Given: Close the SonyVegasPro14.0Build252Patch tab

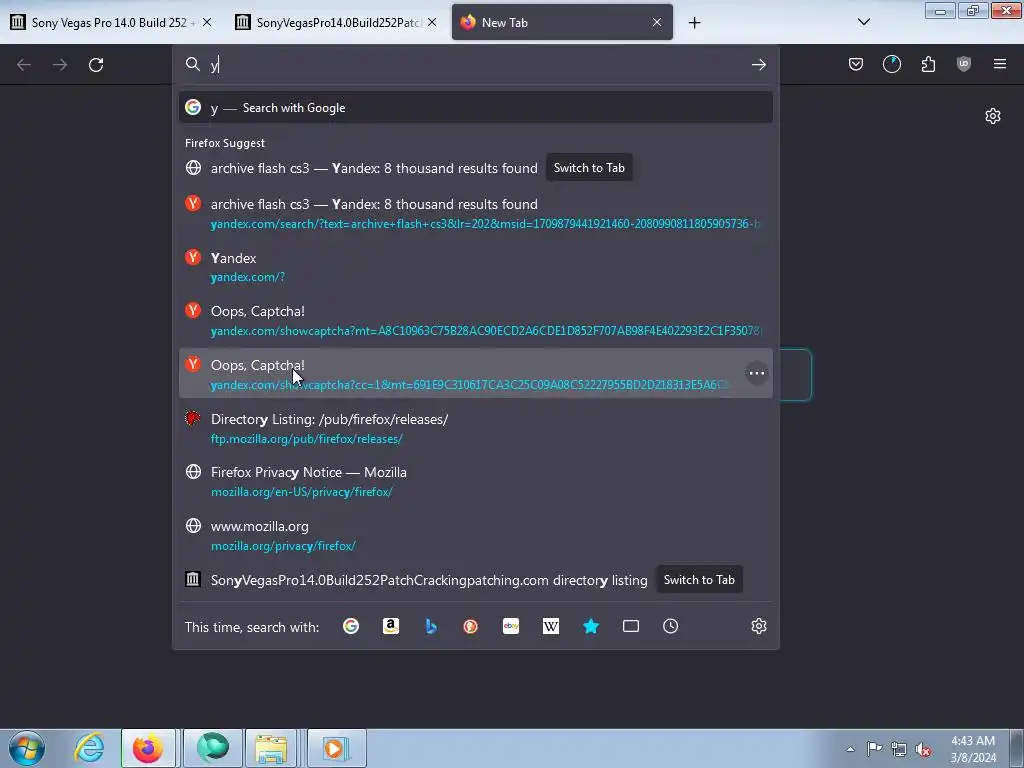Looking at the screenshot, I should 432,22.
